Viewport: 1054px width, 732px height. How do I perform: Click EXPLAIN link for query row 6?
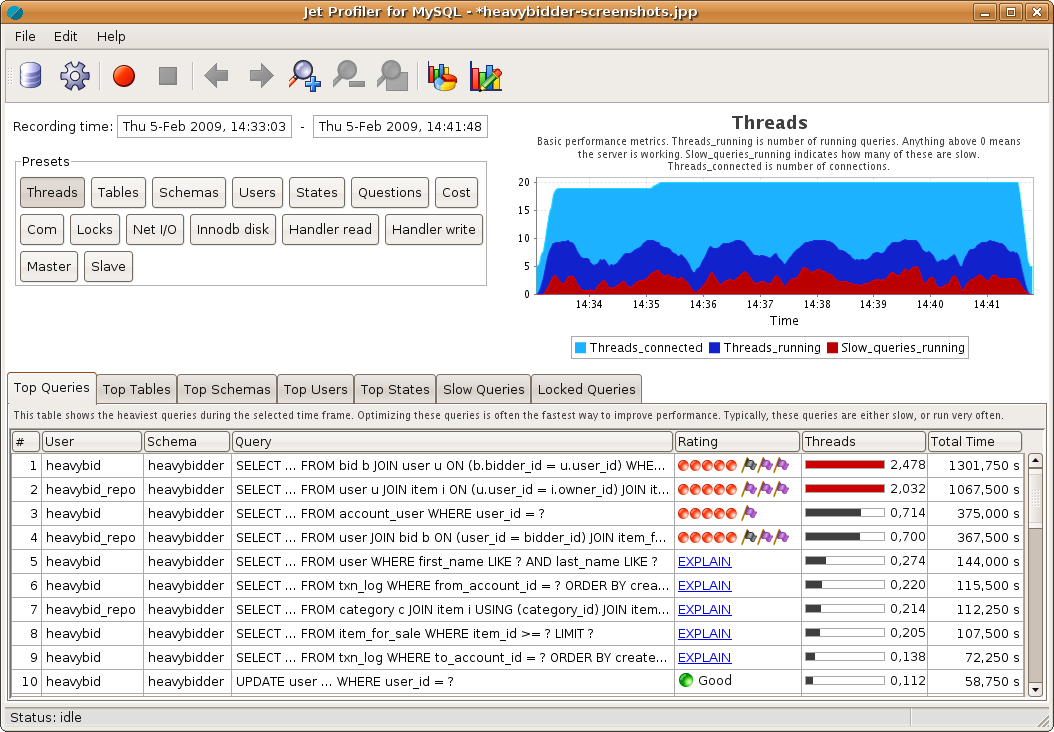point(704,585)
